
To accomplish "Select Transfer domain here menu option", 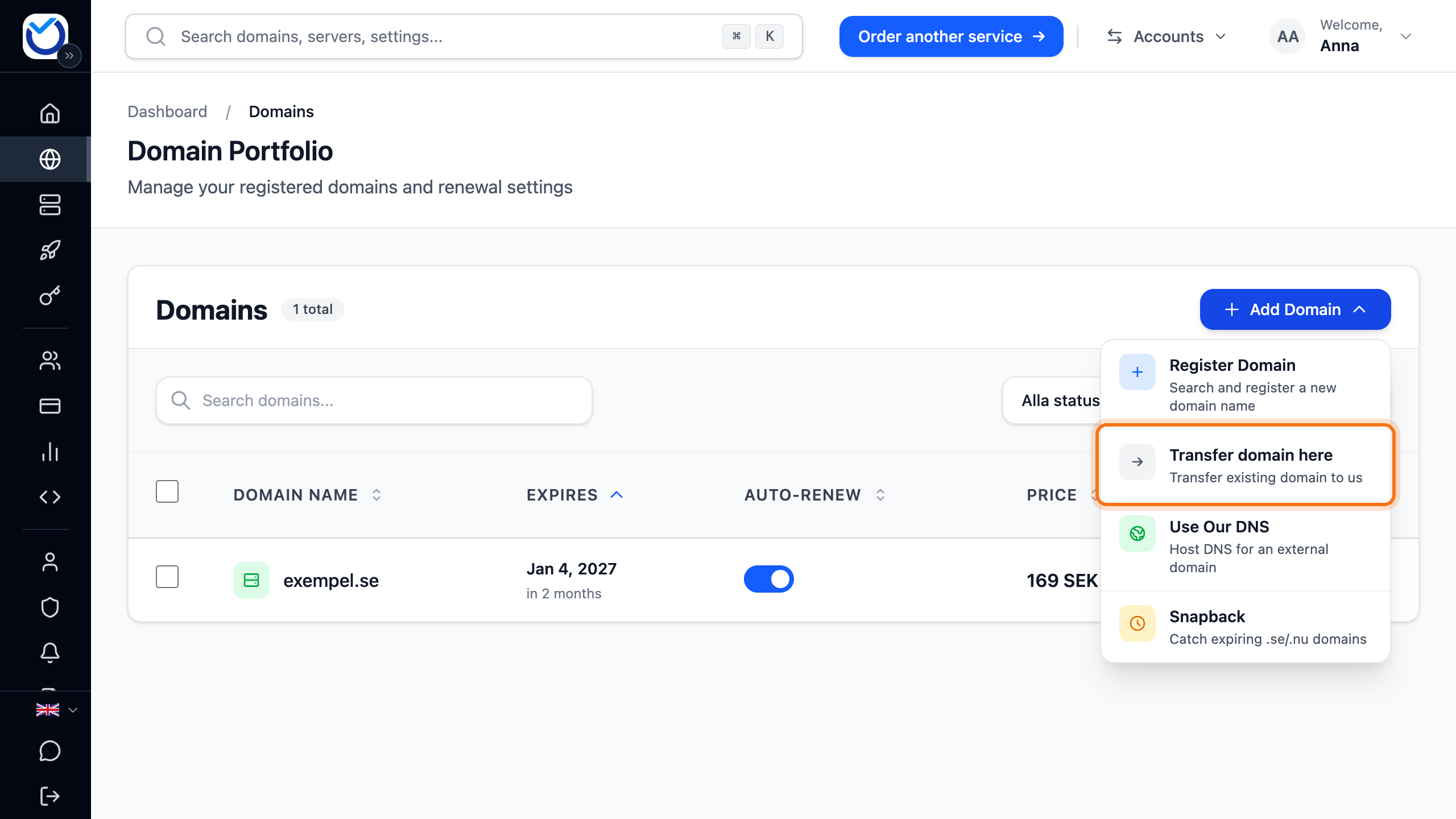I will (x=1246, y=465).
